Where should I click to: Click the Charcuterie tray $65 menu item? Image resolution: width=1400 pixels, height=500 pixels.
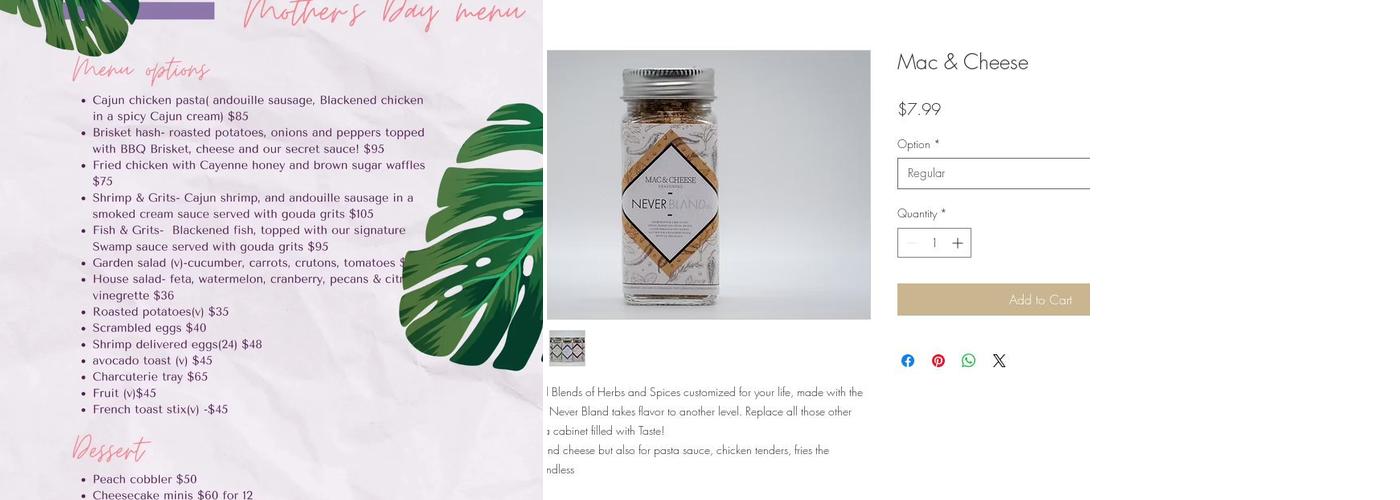[150, 377]
